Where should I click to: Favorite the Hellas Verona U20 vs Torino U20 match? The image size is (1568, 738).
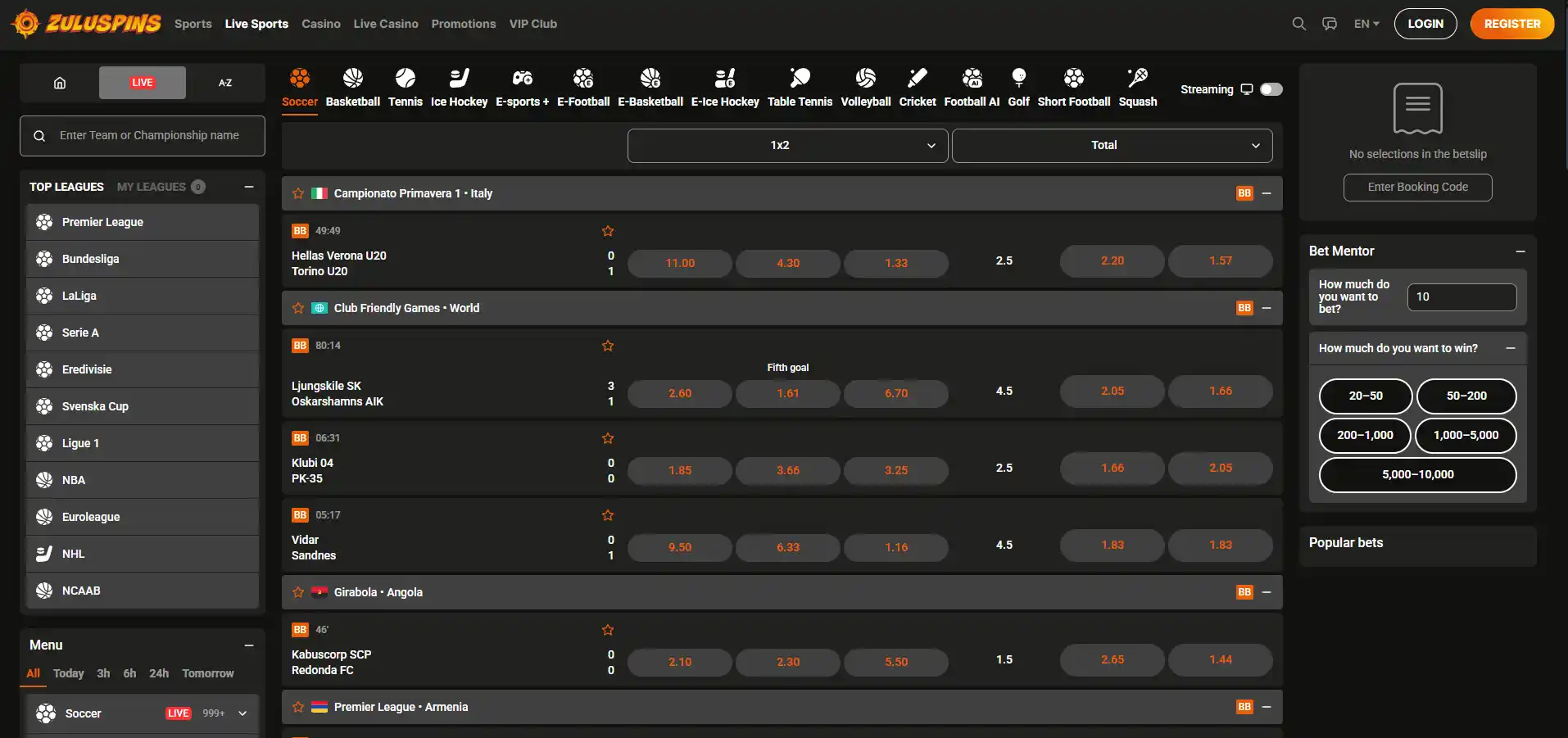coord(608,231)
